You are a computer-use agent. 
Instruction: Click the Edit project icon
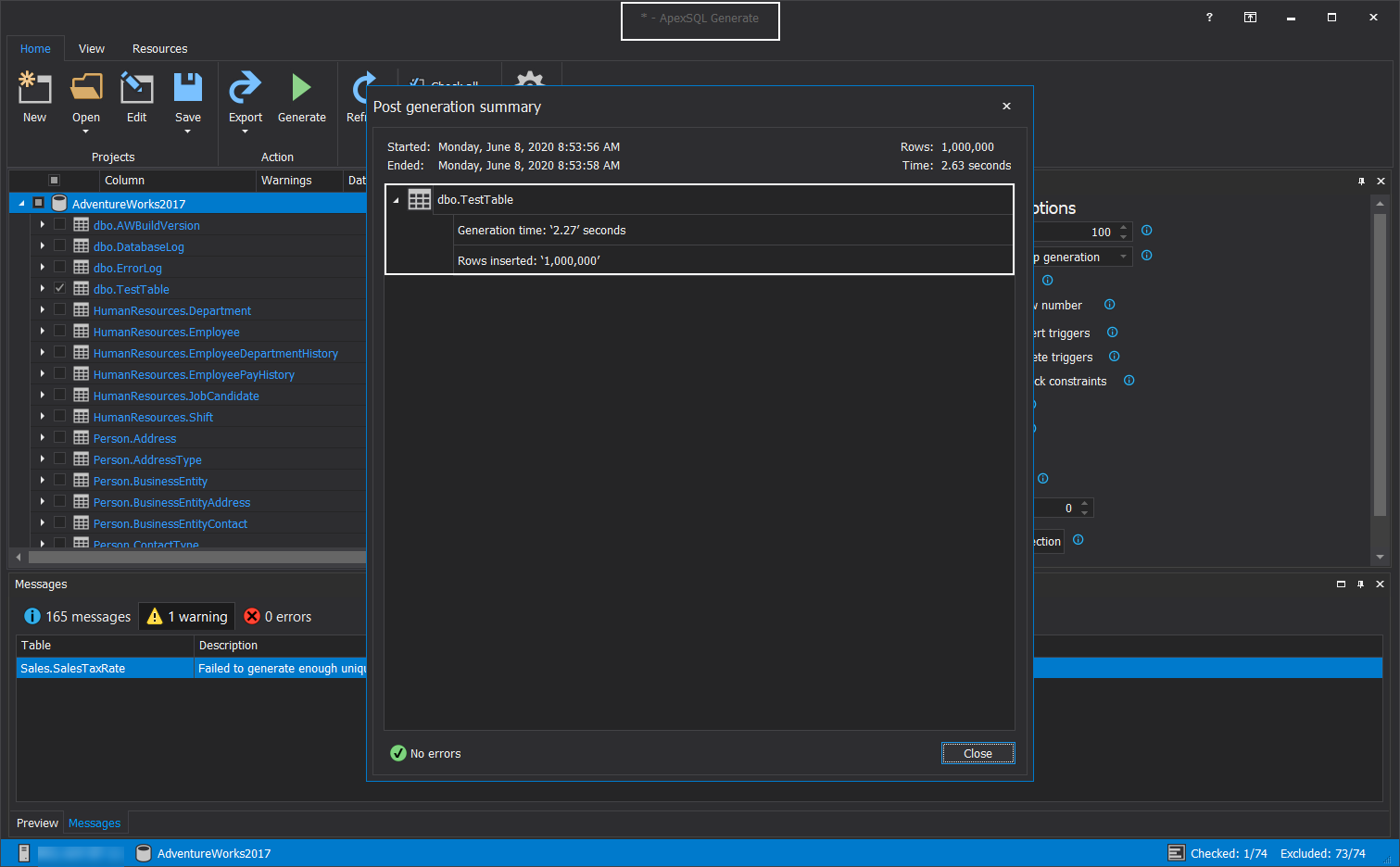(136, 88)
